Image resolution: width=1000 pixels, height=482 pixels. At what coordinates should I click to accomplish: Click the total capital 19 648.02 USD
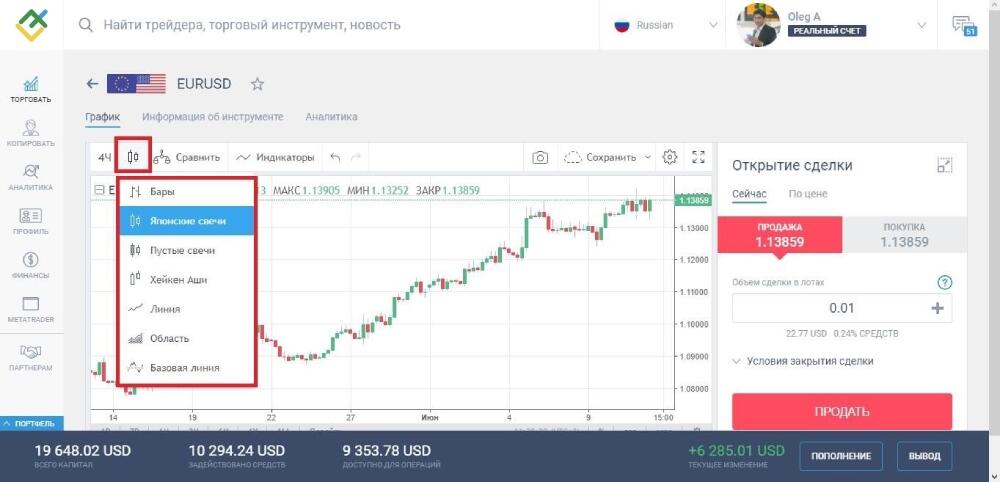point(82,451)
